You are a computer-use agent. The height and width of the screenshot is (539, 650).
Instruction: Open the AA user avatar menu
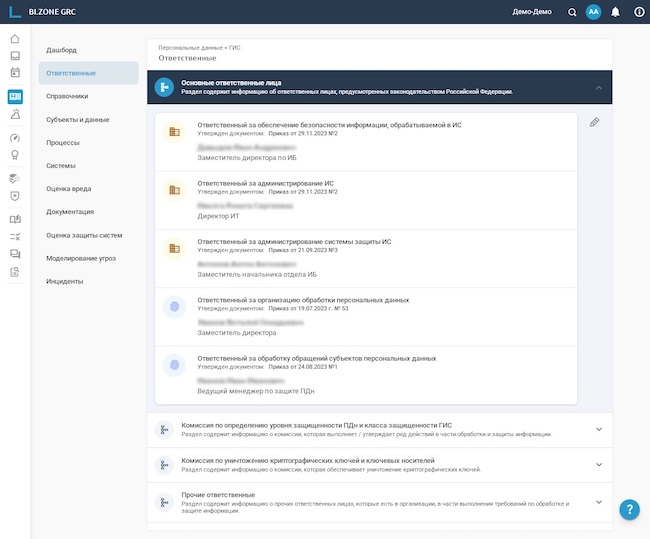pos(594,12)
